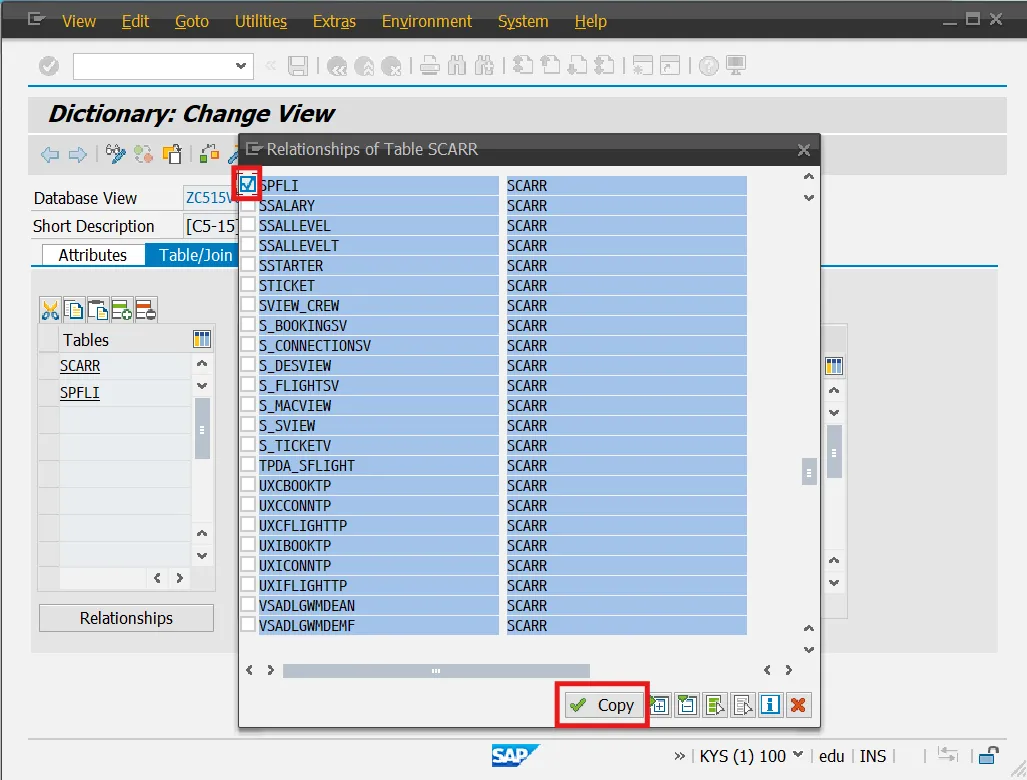The image size is (1027, 780).
Task: Open the View menu
Action: tap(79, 22)
